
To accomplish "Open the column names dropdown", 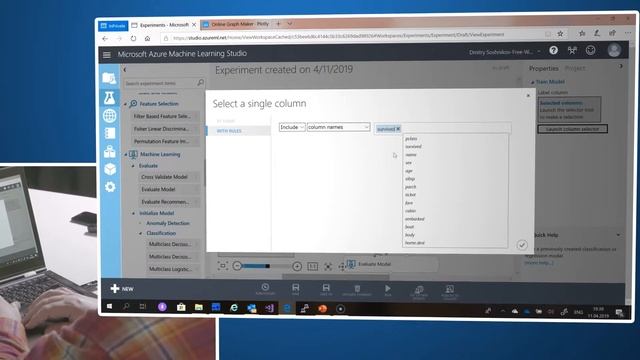I will pos(338,127).
